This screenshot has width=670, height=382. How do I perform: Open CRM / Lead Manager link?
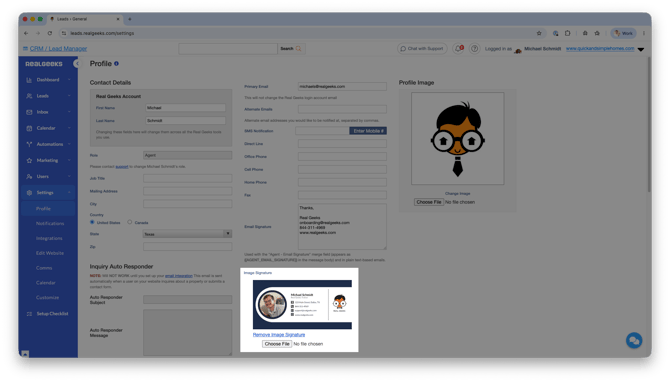coord(58,49)
